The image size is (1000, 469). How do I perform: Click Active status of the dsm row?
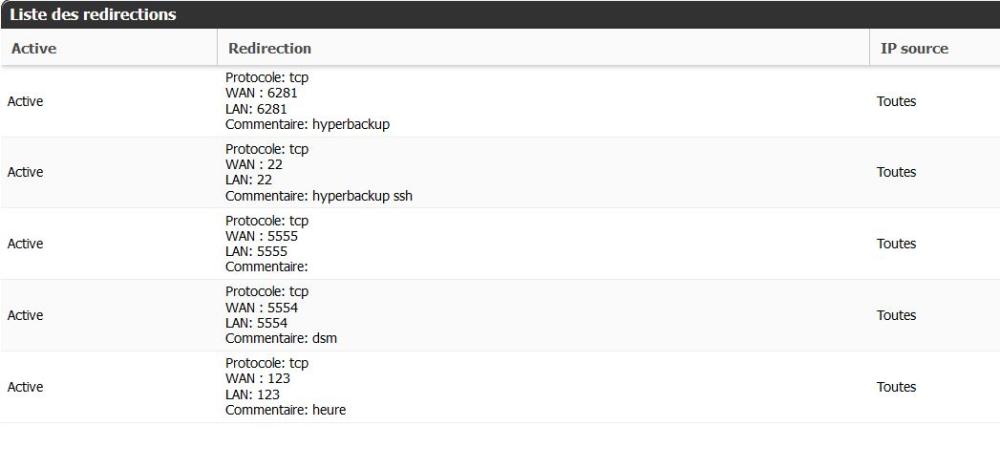point(25,315)
